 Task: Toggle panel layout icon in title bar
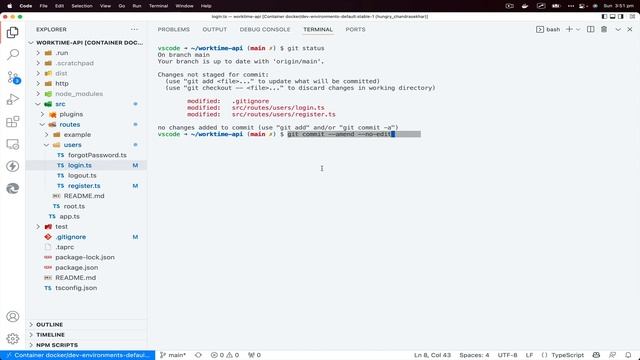point(613,17)
